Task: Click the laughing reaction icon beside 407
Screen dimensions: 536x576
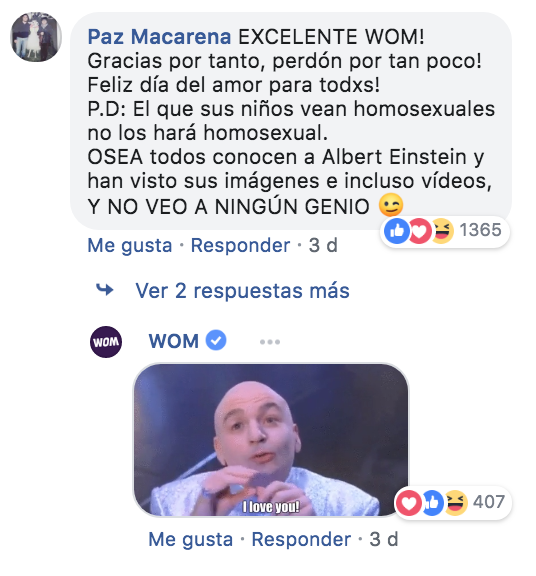Action: point(456,503)
